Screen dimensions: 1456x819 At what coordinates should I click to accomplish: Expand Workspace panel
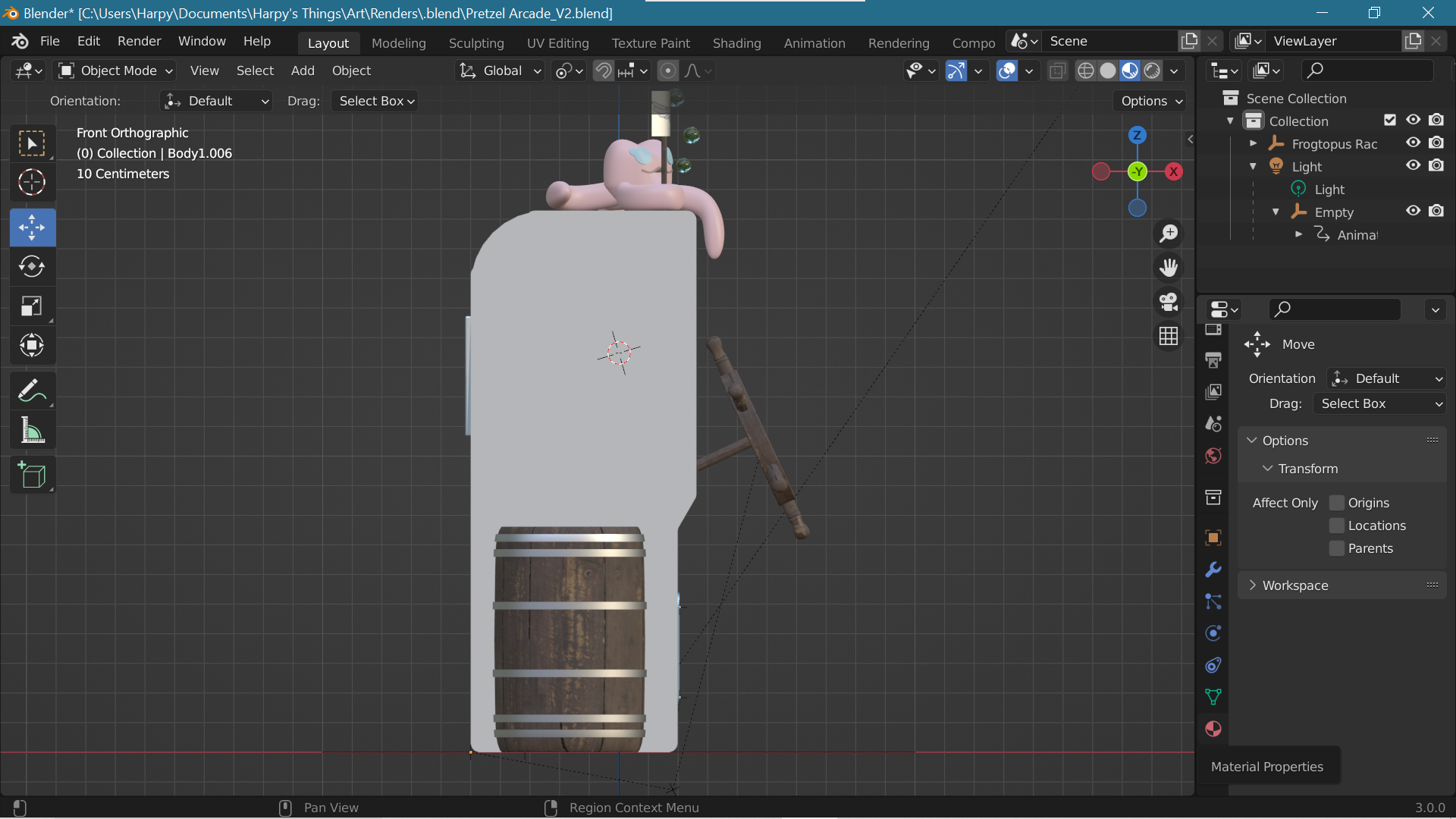pyautogui.click(x=1342, y=585)
